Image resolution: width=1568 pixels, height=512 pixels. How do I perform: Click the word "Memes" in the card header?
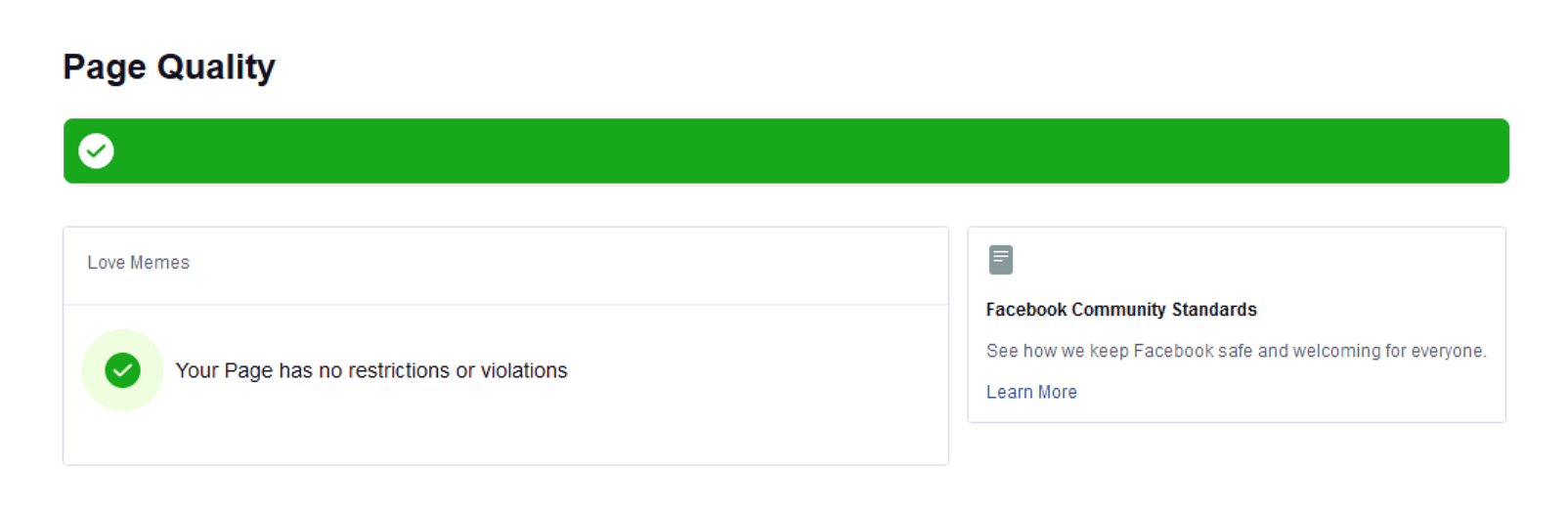[159, 263]
